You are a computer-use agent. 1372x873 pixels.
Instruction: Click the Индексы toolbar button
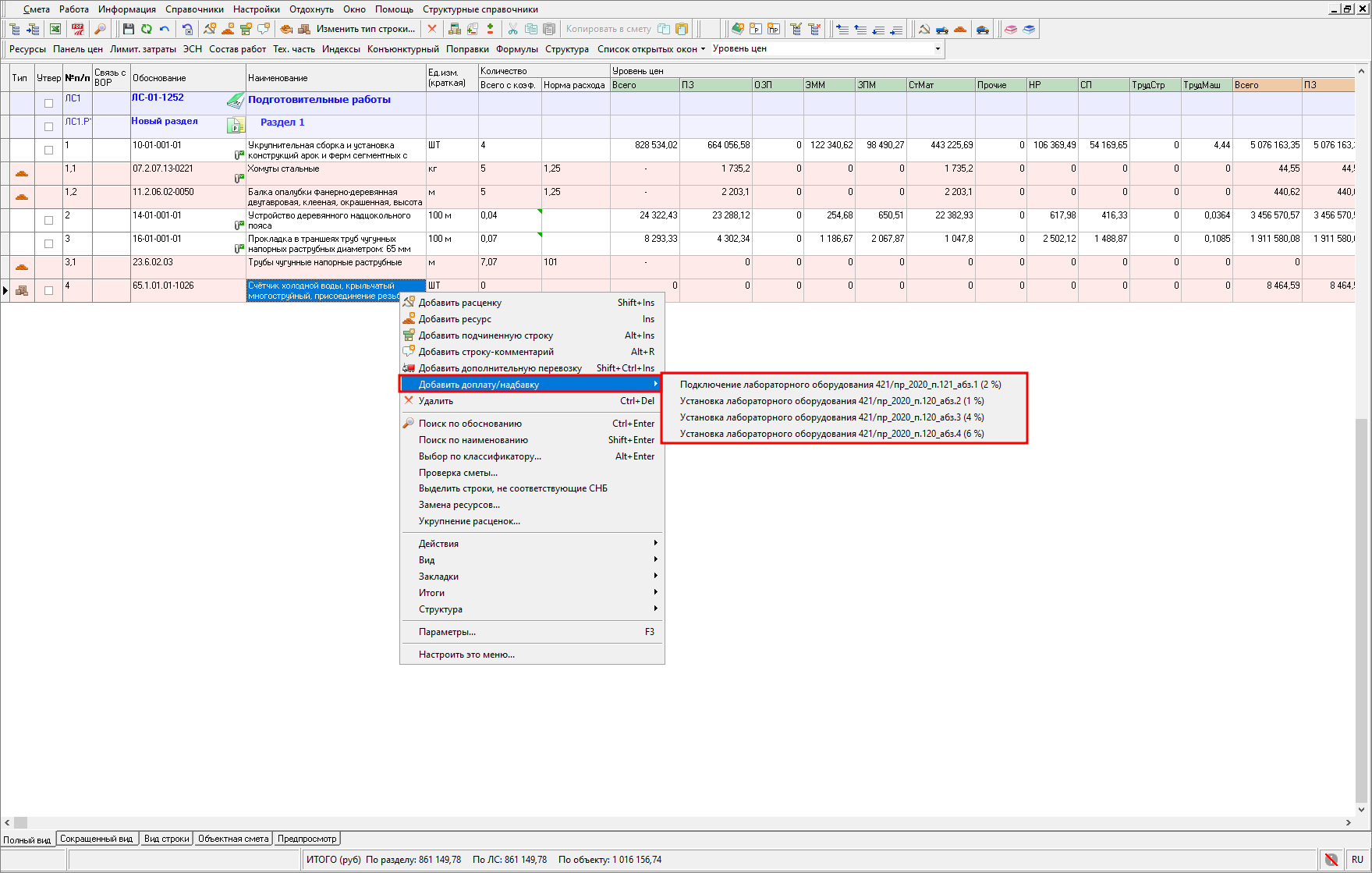coord(341,49)
